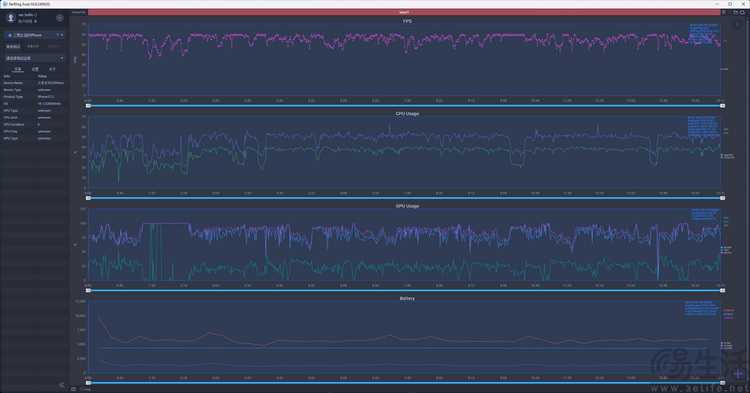Click left handle of Battery range slider
750x393 pixels.
tap(88, 382)
